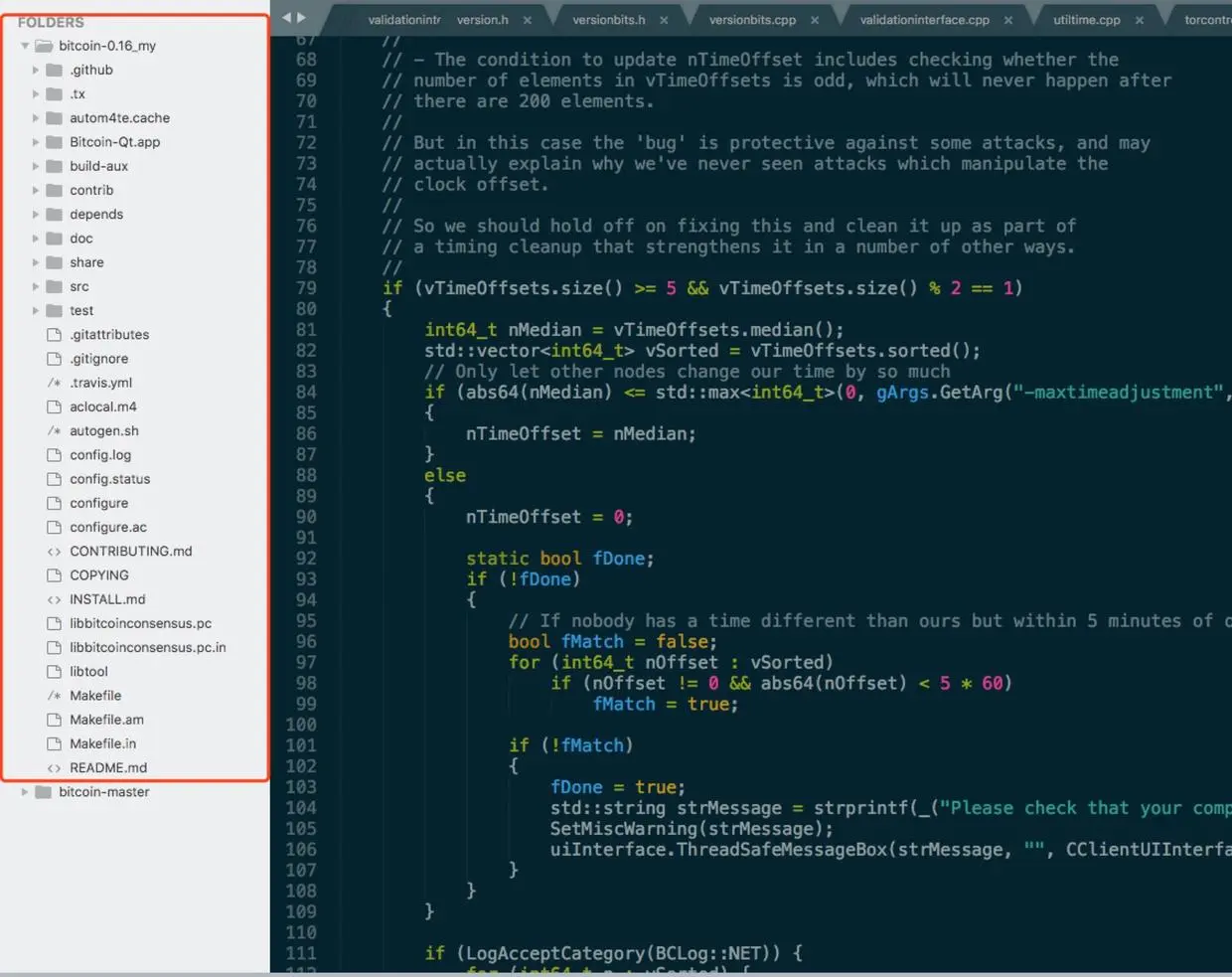Click the FOLDERS sidebar heading
The width and height of the screenshot is (1232, 977).
(51, 22)
